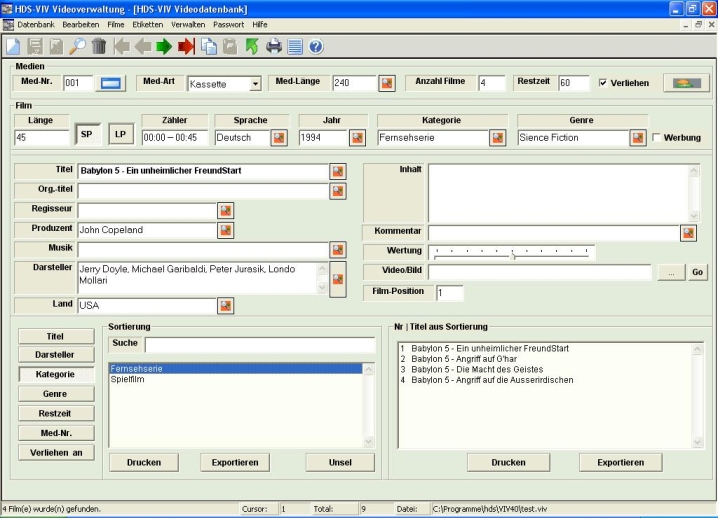Click into the Suche search field
The height and width of the screenshot is (518, 718).
(259, 344)
